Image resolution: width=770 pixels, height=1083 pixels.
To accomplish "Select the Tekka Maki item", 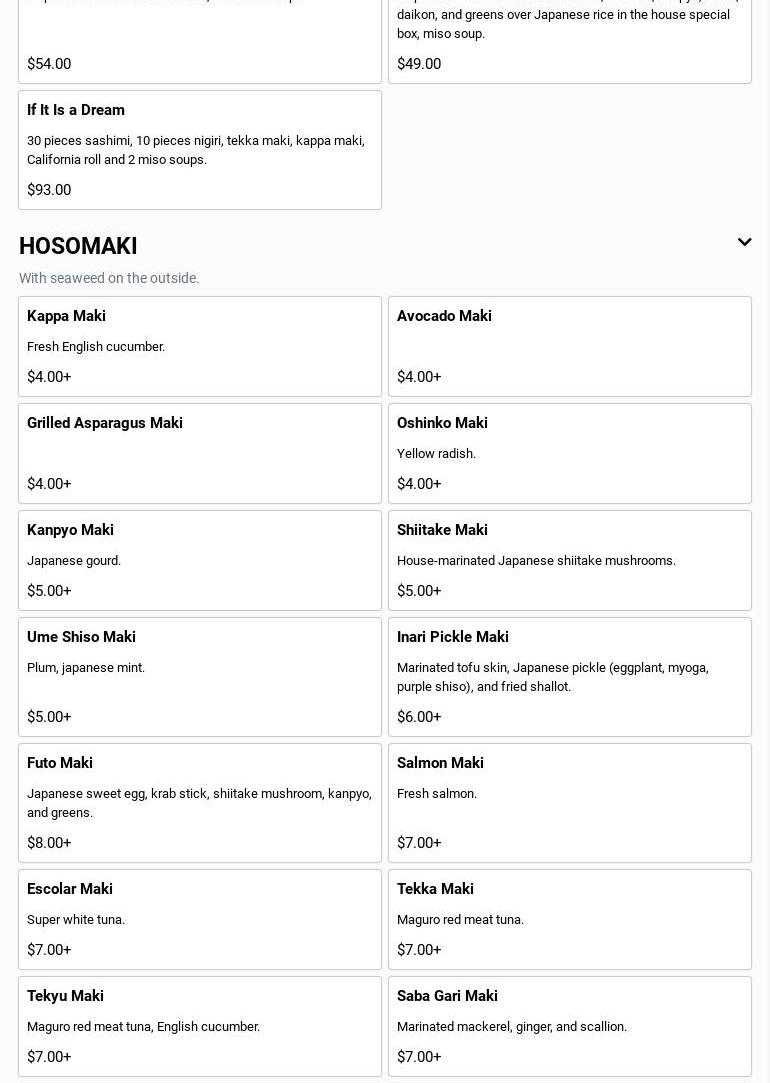I will [569, 919].
